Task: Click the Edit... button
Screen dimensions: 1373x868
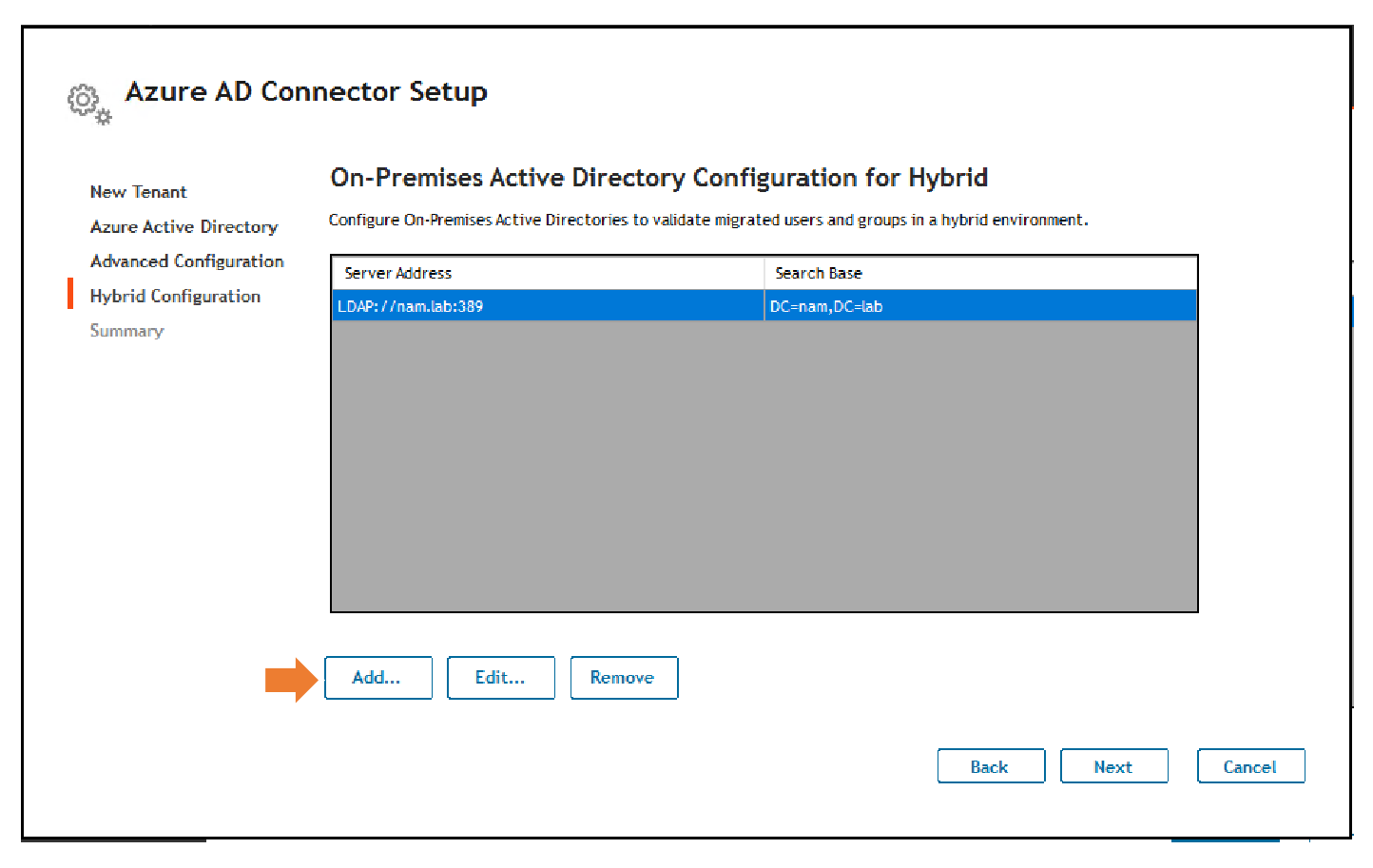Action: (x=501, y=678)
